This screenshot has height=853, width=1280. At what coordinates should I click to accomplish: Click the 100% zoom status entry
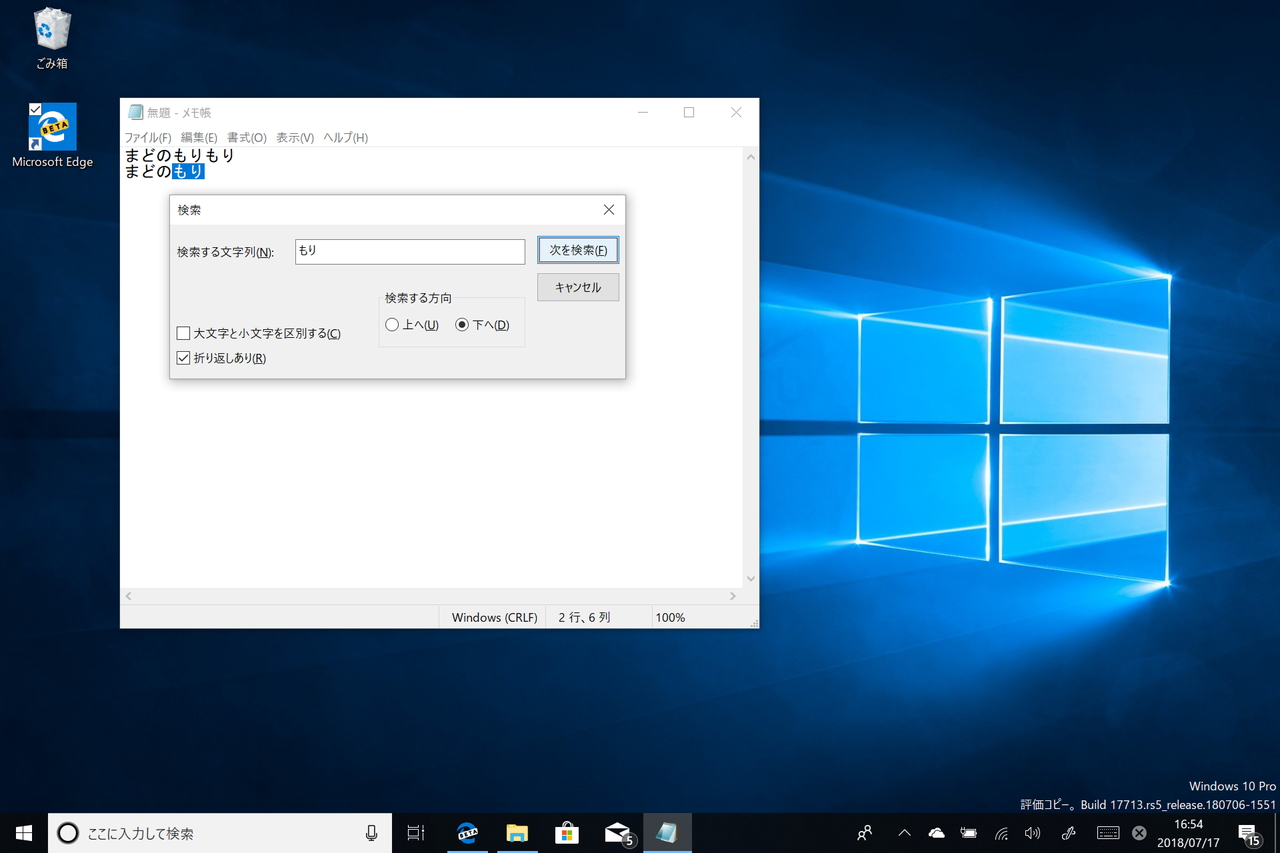(x=670, y=618)
